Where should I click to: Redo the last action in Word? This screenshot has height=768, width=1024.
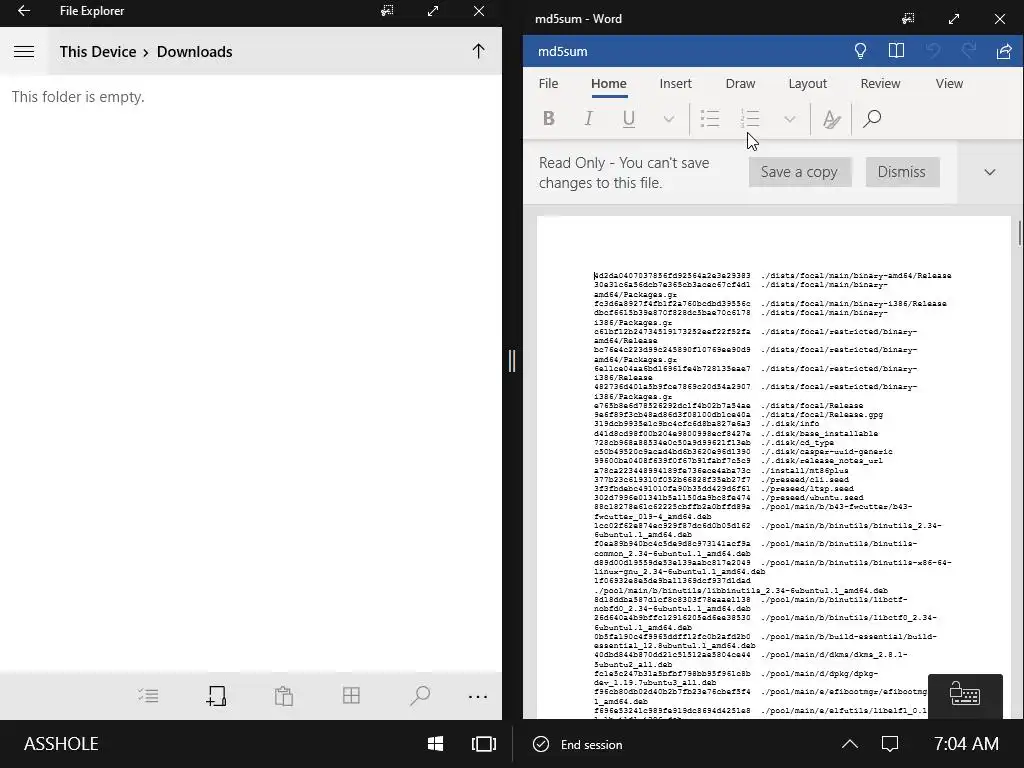pos(969,51)
